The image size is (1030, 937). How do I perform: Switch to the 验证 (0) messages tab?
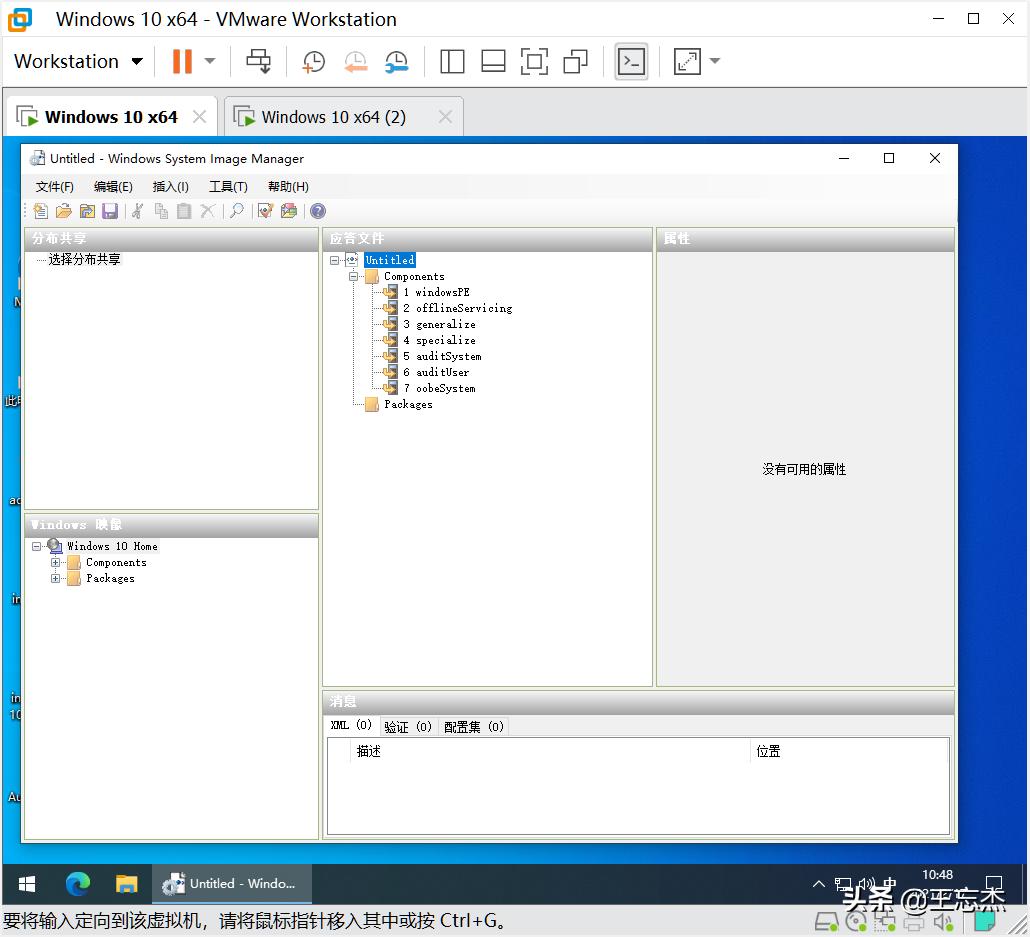pos(408,726)
